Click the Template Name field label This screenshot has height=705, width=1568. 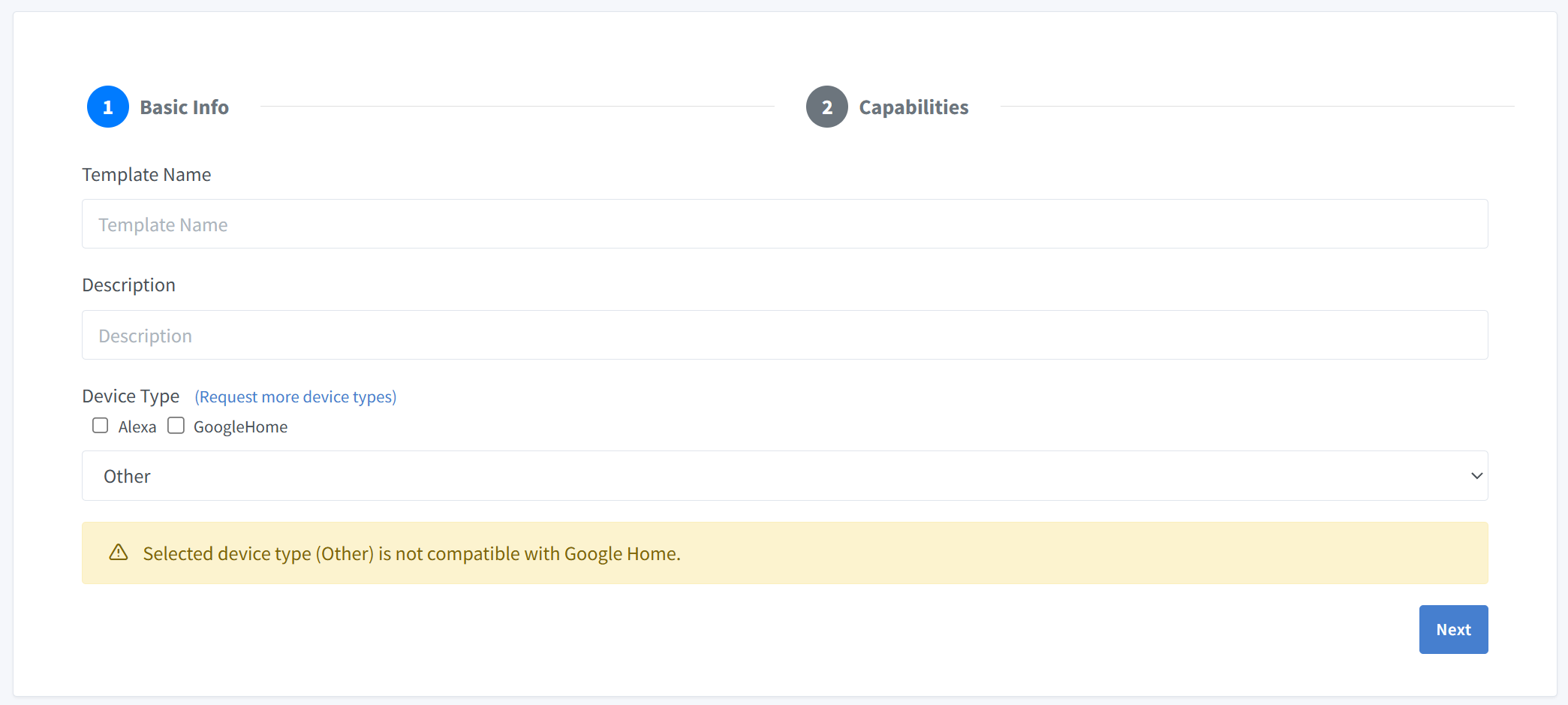pos(146,175)
